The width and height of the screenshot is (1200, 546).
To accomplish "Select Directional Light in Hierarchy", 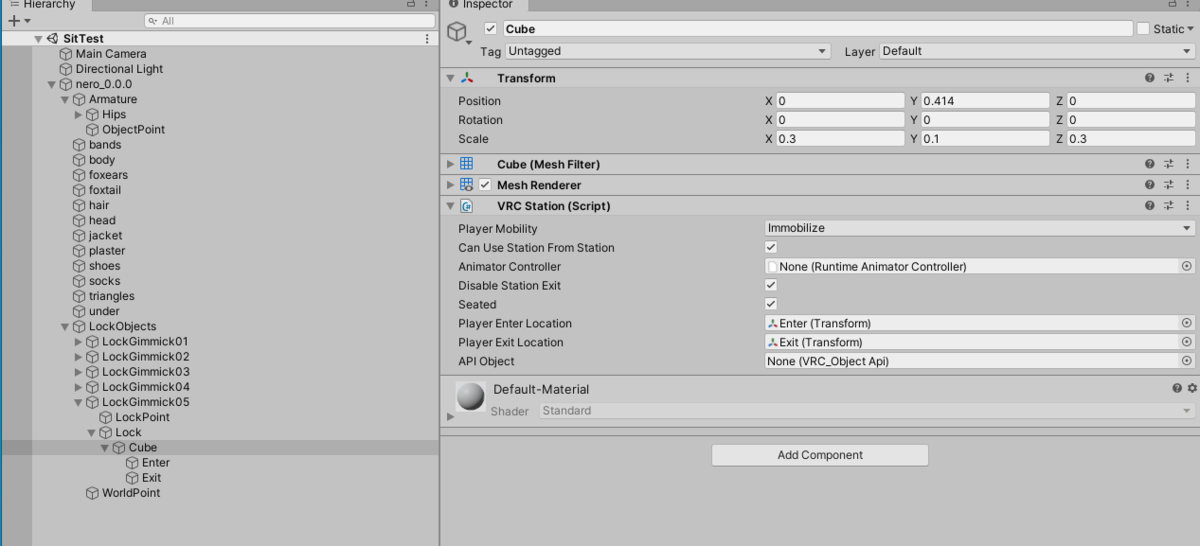I will 119,69.
